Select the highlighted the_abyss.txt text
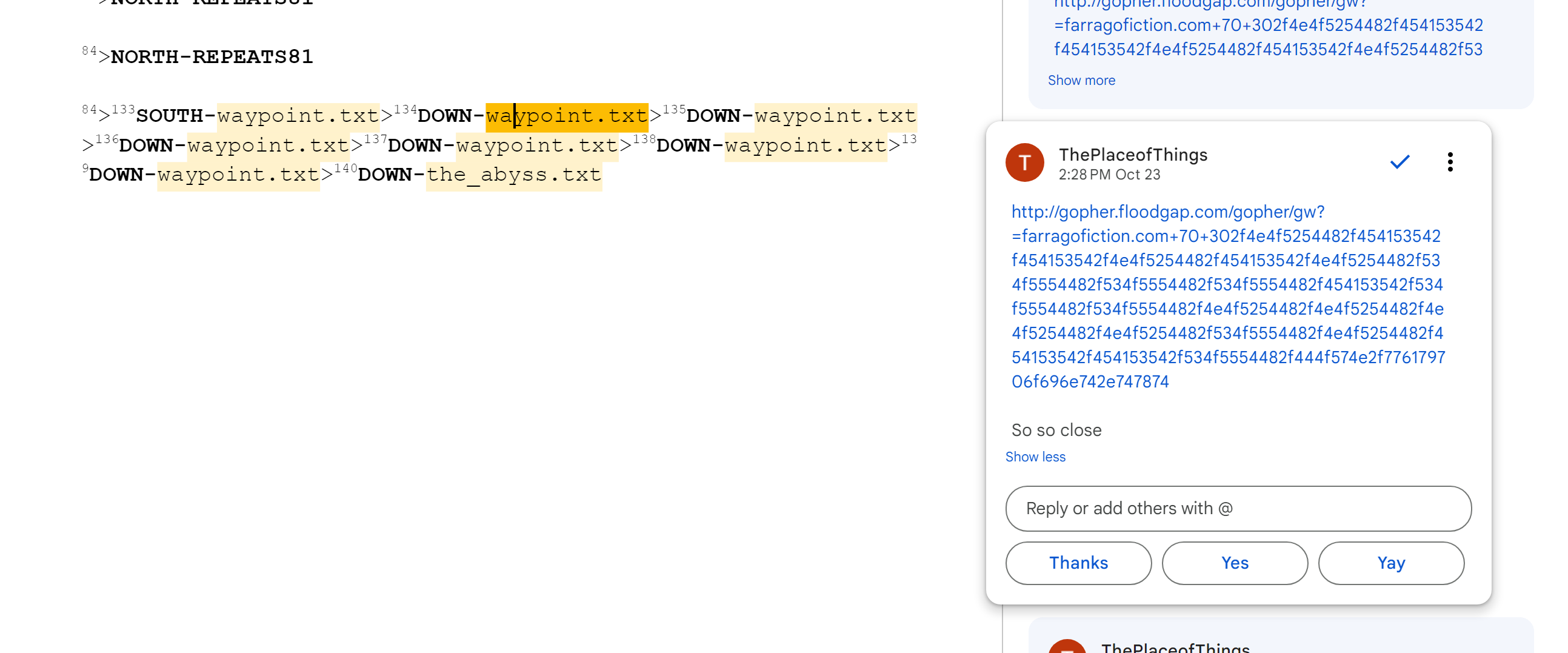The image size is (1568, 653). pyautogui.click(x=513, y=175)
